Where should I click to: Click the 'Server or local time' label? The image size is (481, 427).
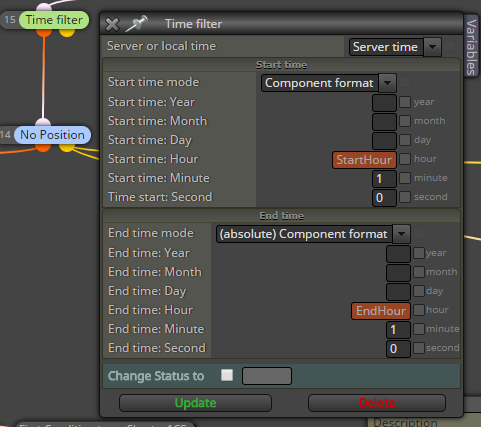(x=161, y=46)
